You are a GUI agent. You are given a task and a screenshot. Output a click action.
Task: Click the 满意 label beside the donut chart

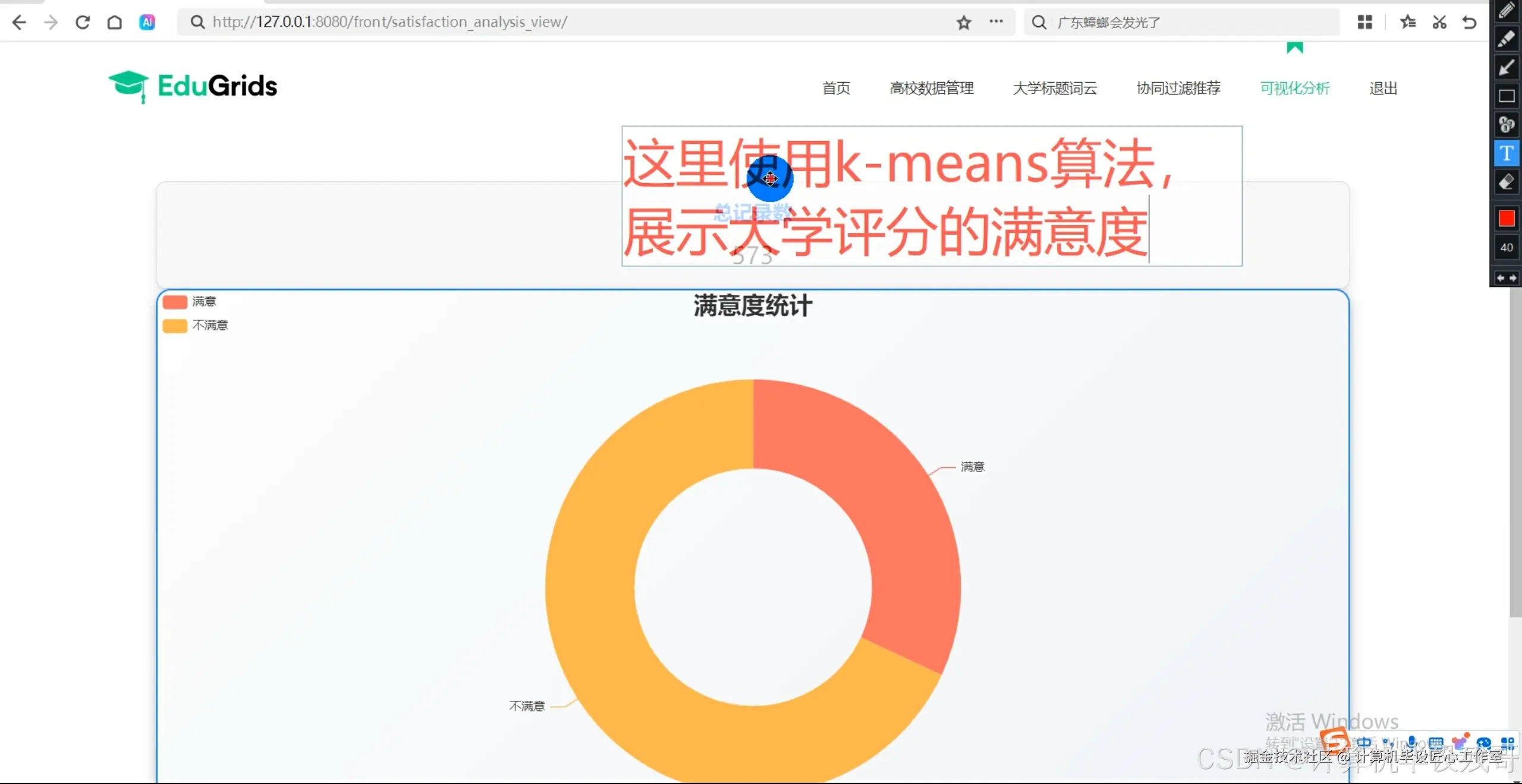coord(973,467)
